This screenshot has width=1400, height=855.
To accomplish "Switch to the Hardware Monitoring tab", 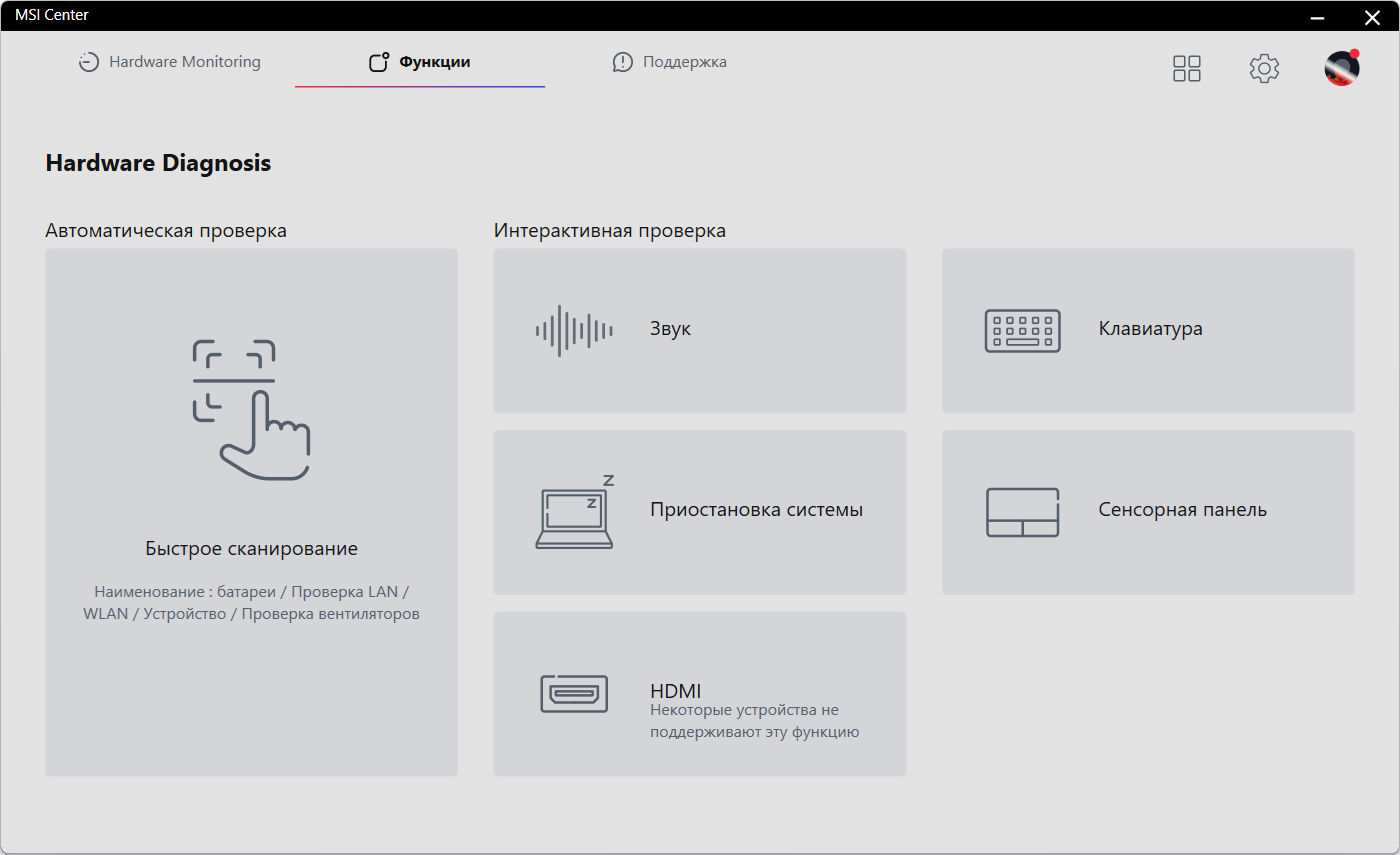I will tap(170, 62).
